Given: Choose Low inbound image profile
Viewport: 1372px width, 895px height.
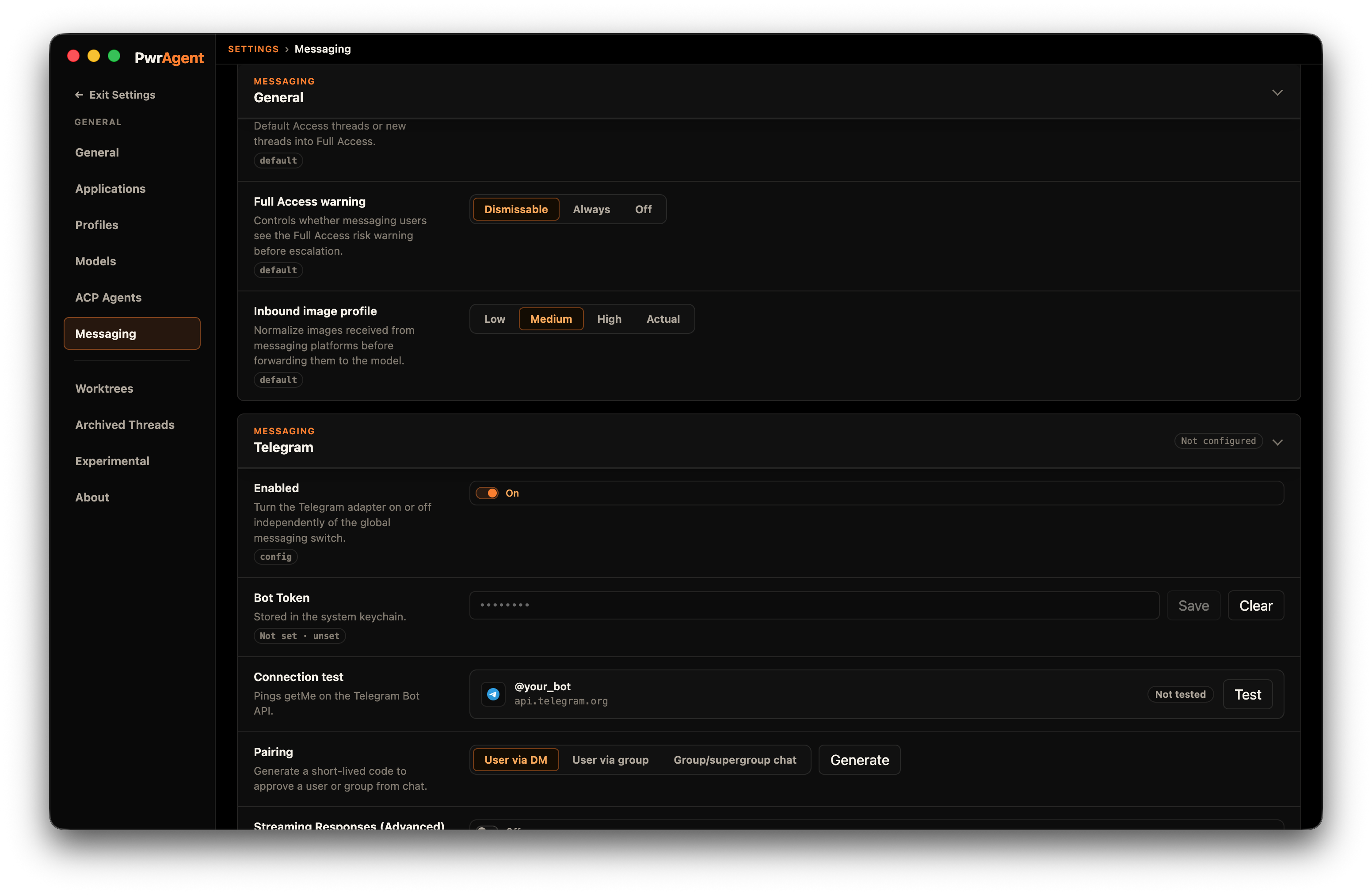Looking at the screenshot, I should (495, 319).
